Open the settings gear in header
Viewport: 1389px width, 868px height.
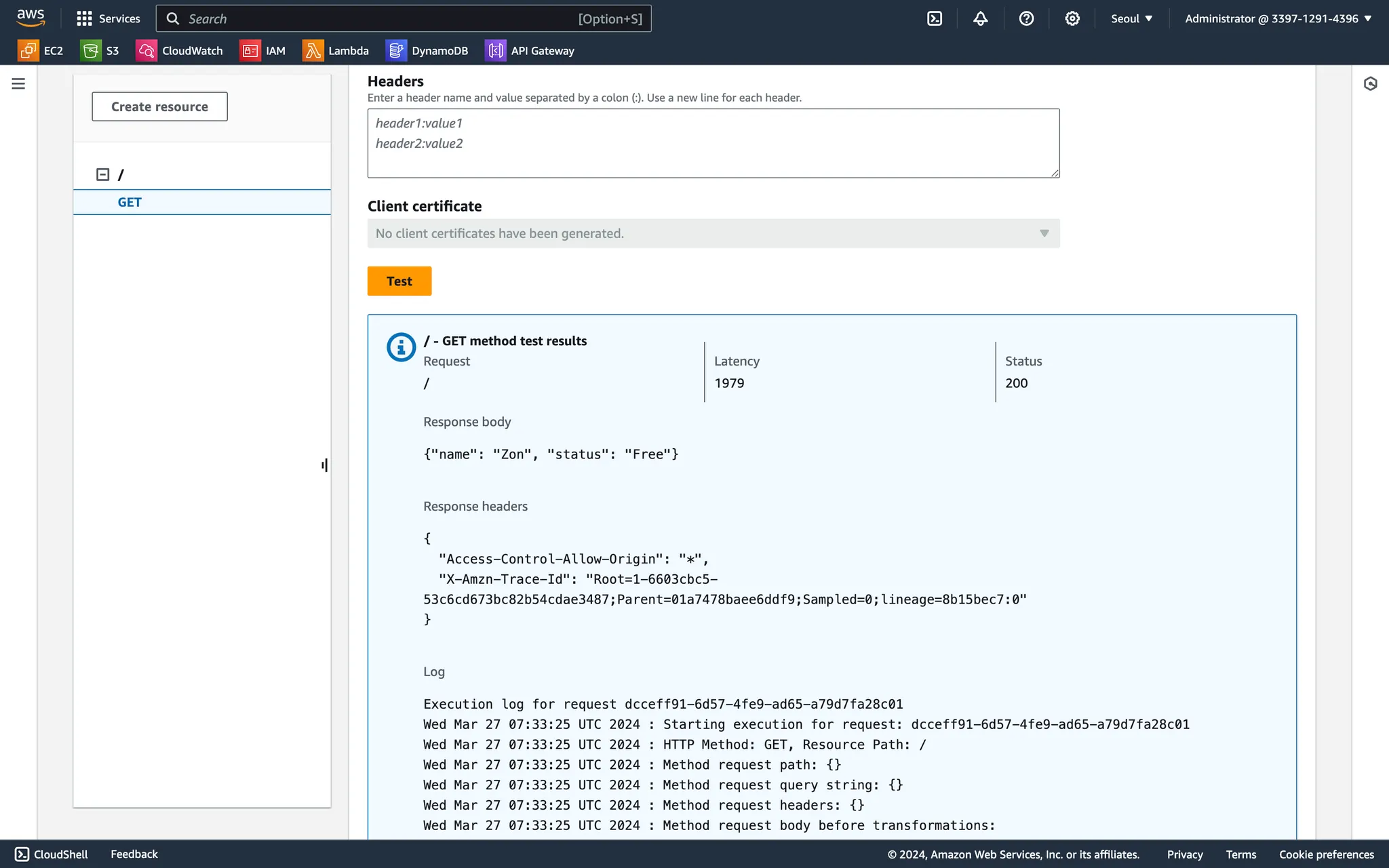pos(1072,18)
